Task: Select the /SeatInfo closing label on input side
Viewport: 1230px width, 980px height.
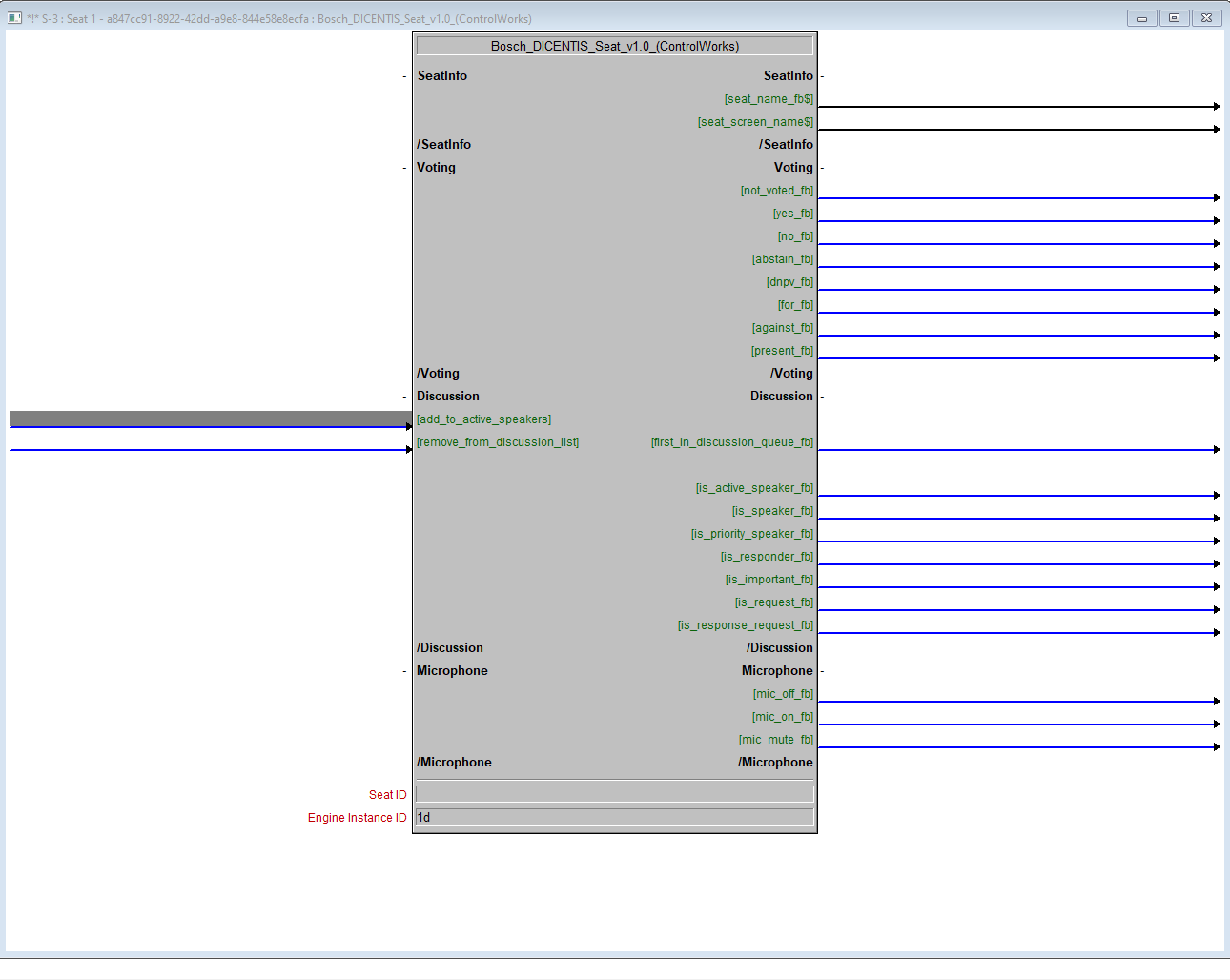Action: 443,145
